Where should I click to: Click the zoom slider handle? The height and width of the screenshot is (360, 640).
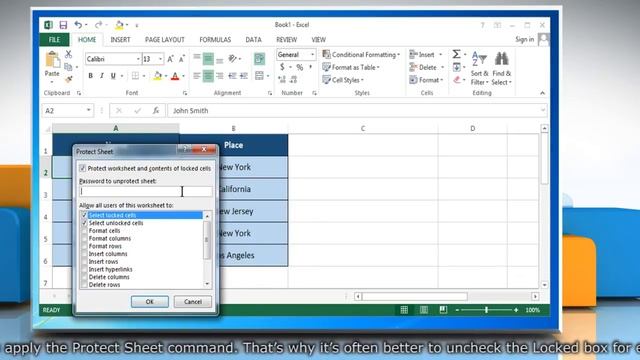(486, 310)
